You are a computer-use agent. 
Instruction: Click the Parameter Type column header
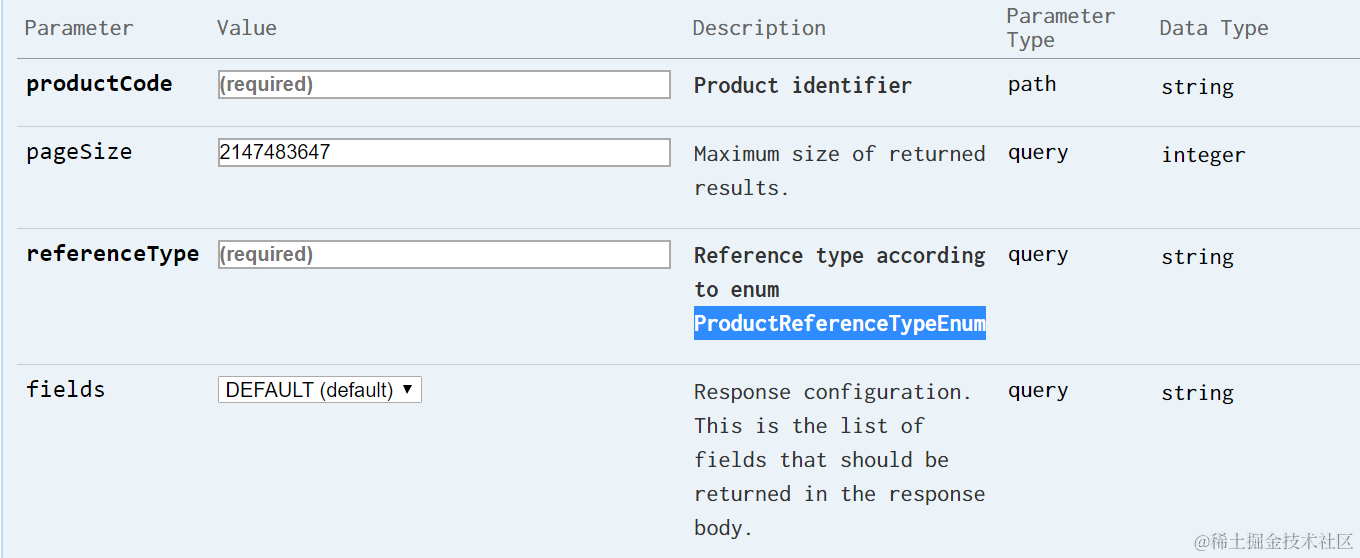(1060, 28)
